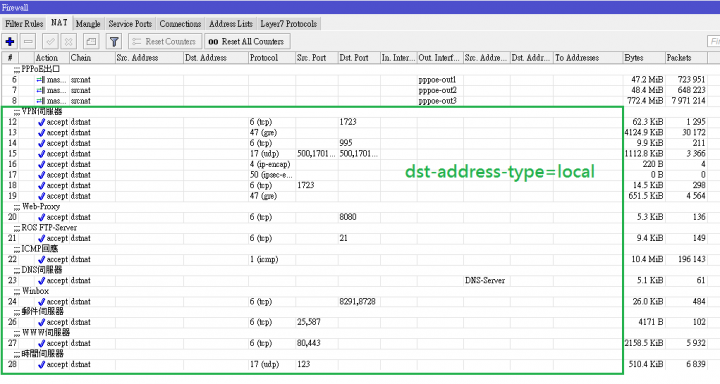Click the X disable rule icon
720x384 pixels.
coord(68,41)
